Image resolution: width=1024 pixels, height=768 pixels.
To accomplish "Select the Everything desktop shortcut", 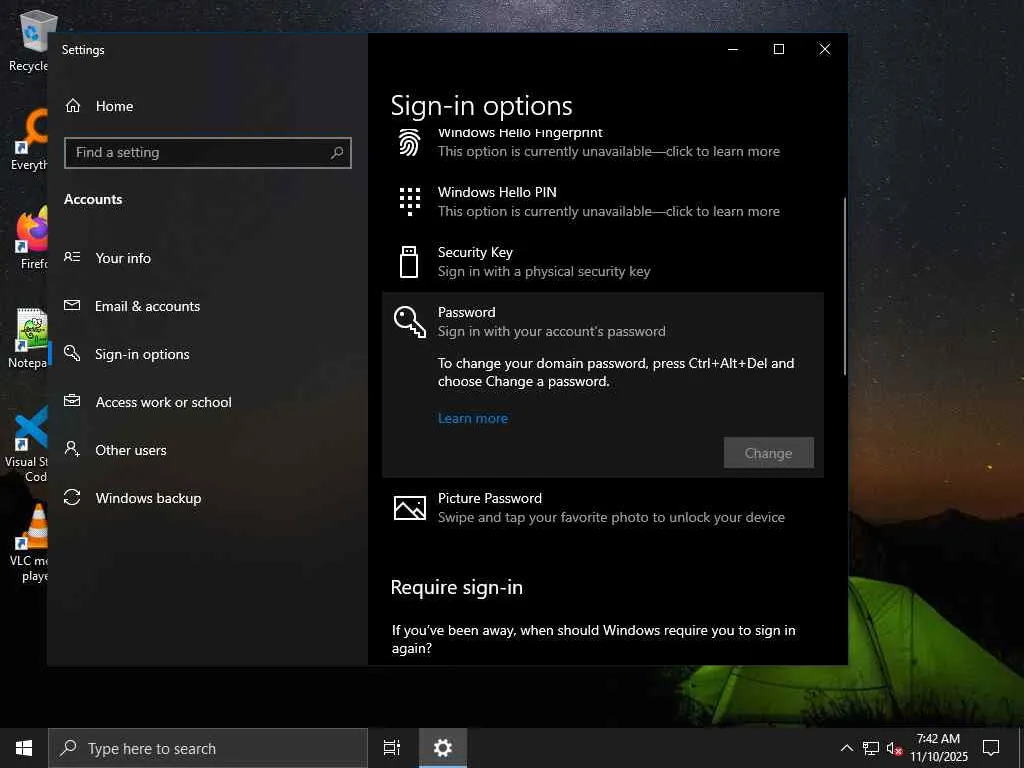I will (29, 140).
